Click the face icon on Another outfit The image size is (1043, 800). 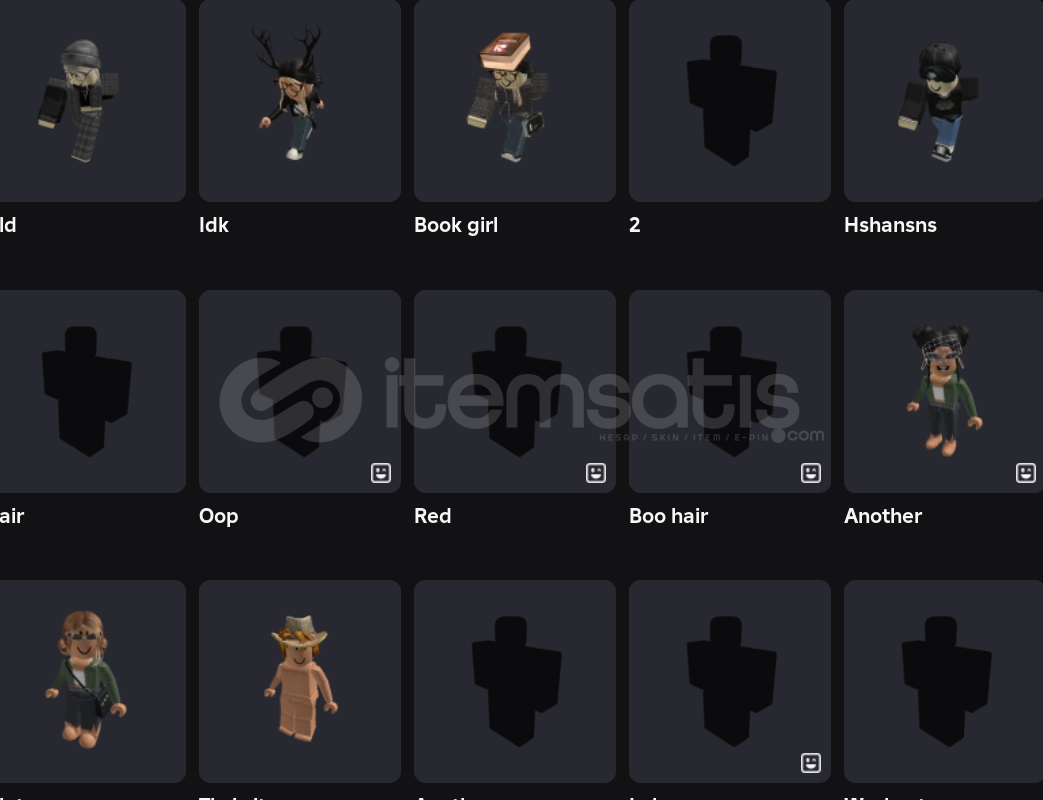pyautogui.click(x=1025, y=473)
